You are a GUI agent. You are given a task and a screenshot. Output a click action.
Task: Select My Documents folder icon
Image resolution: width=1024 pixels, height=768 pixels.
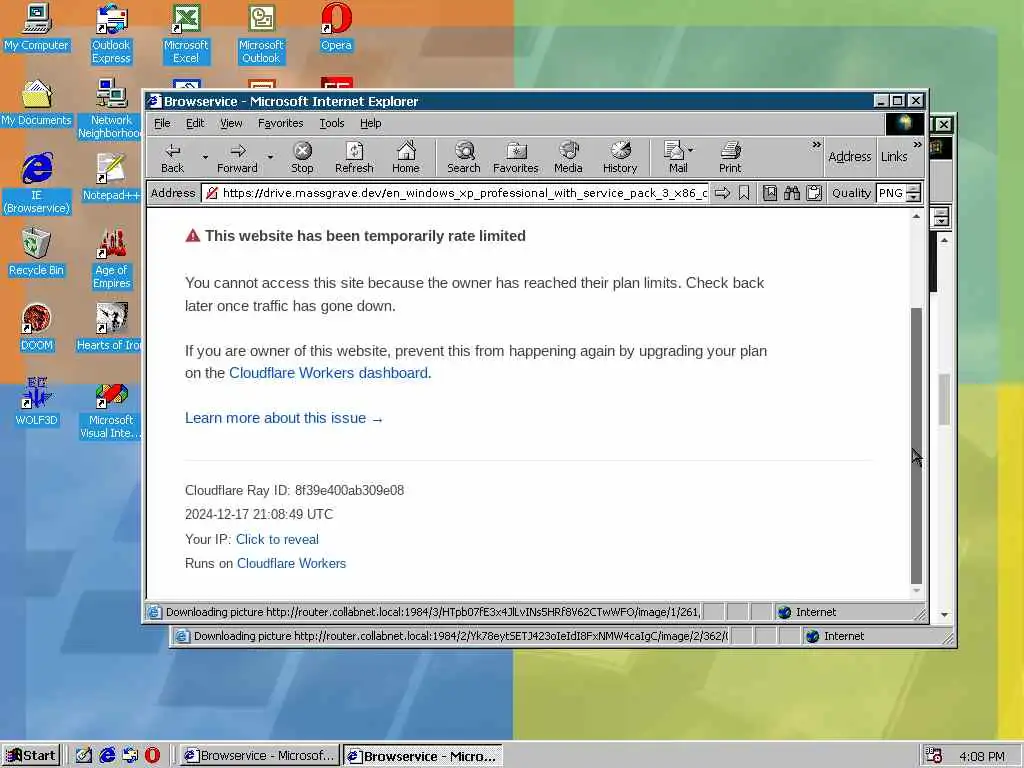[36, 103]
